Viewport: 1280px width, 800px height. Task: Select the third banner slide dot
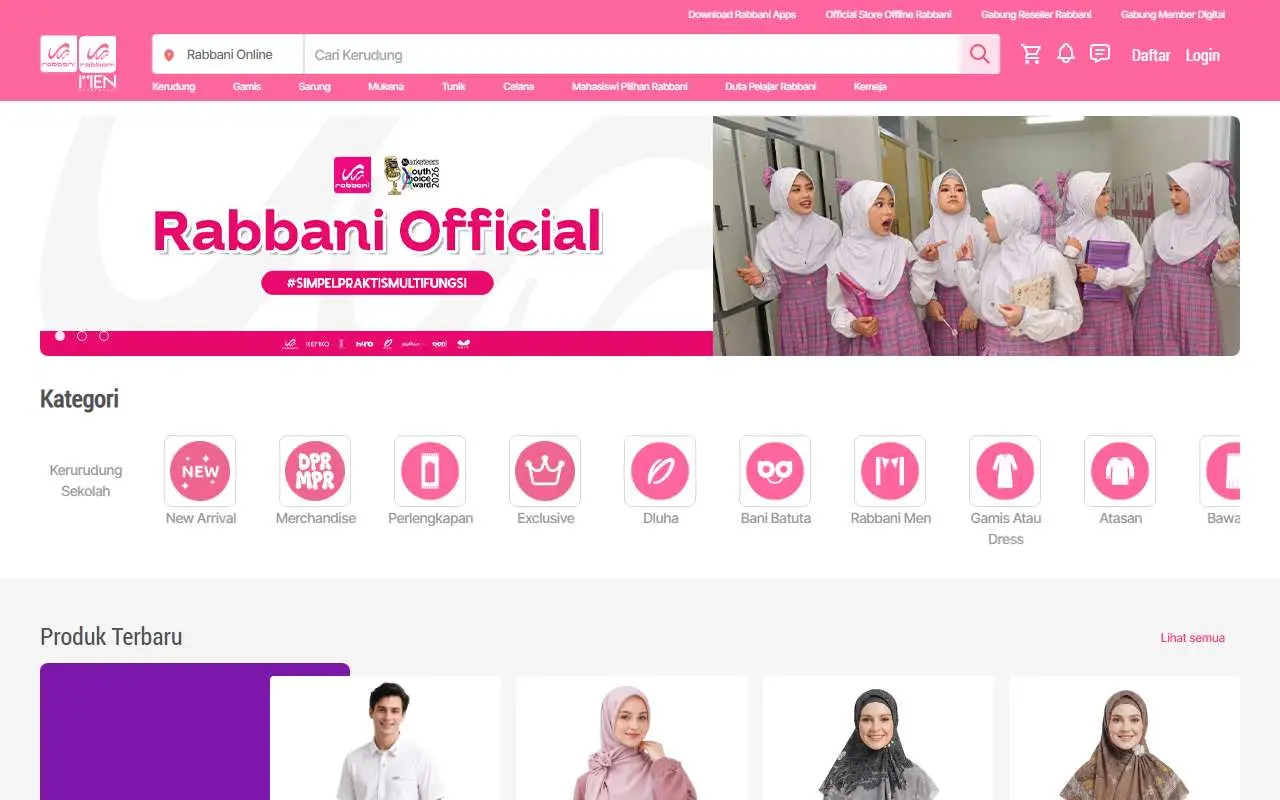(104, 336)
